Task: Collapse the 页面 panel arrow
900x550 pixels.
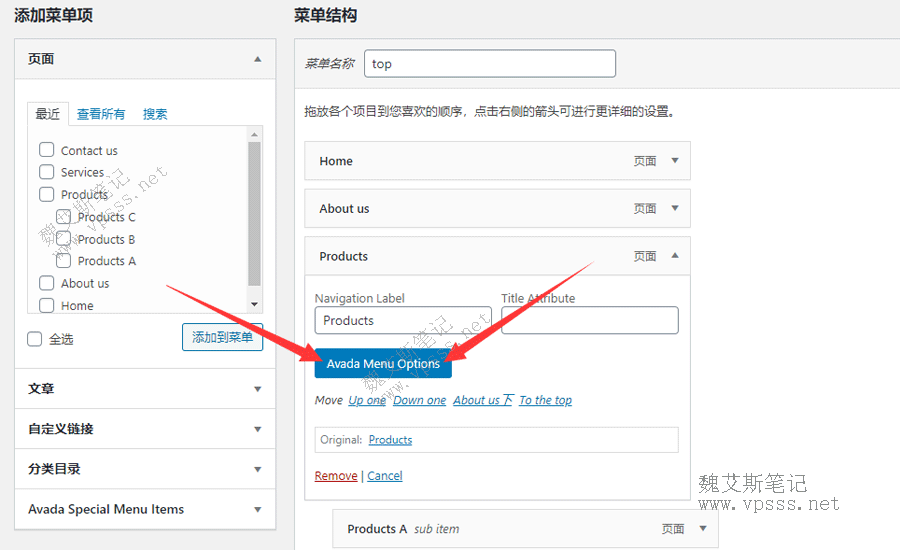Action: point(257,59)
